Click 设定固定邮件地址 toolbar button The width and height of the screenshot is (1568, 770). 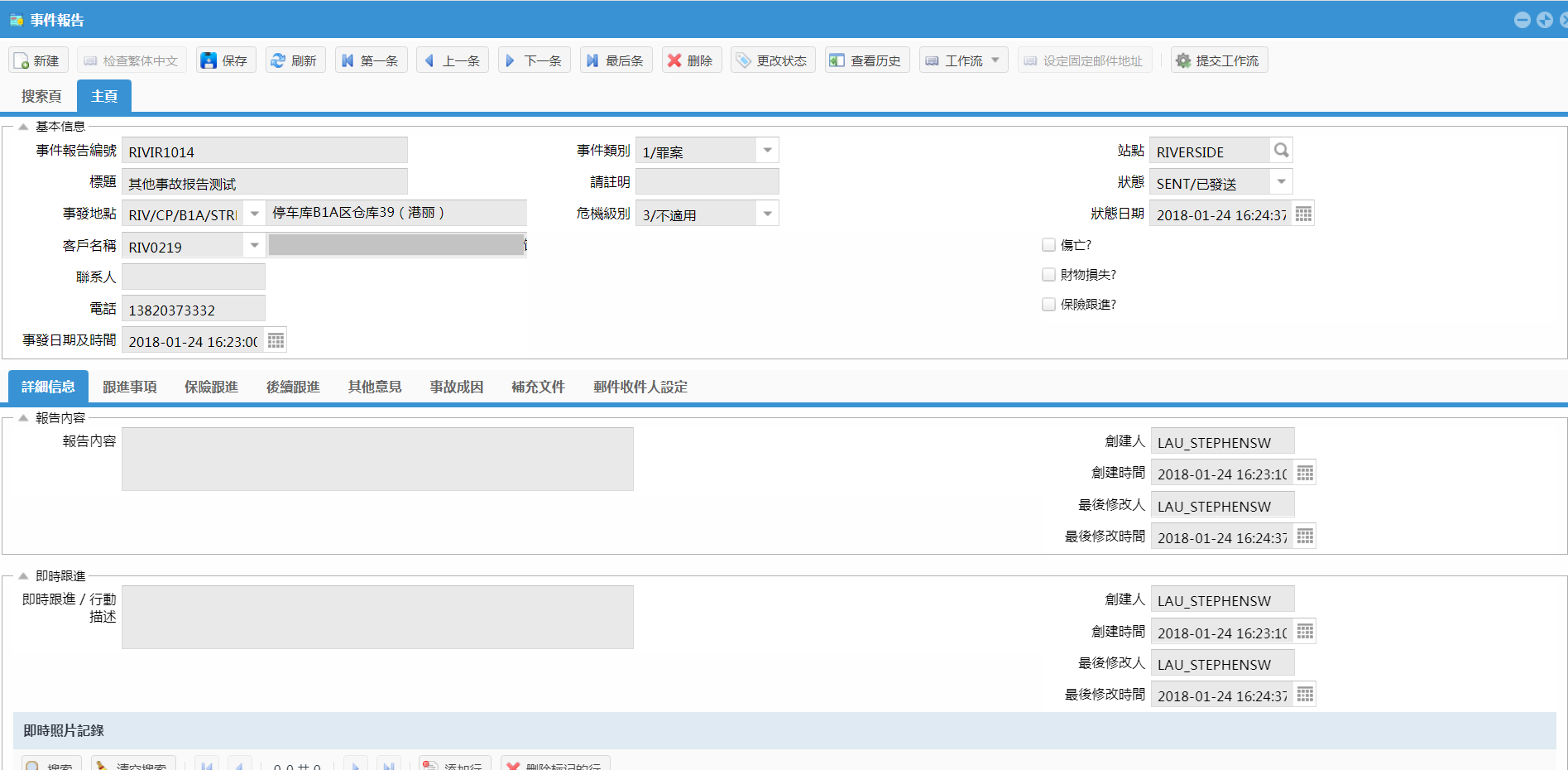[x=1085, y=60]
